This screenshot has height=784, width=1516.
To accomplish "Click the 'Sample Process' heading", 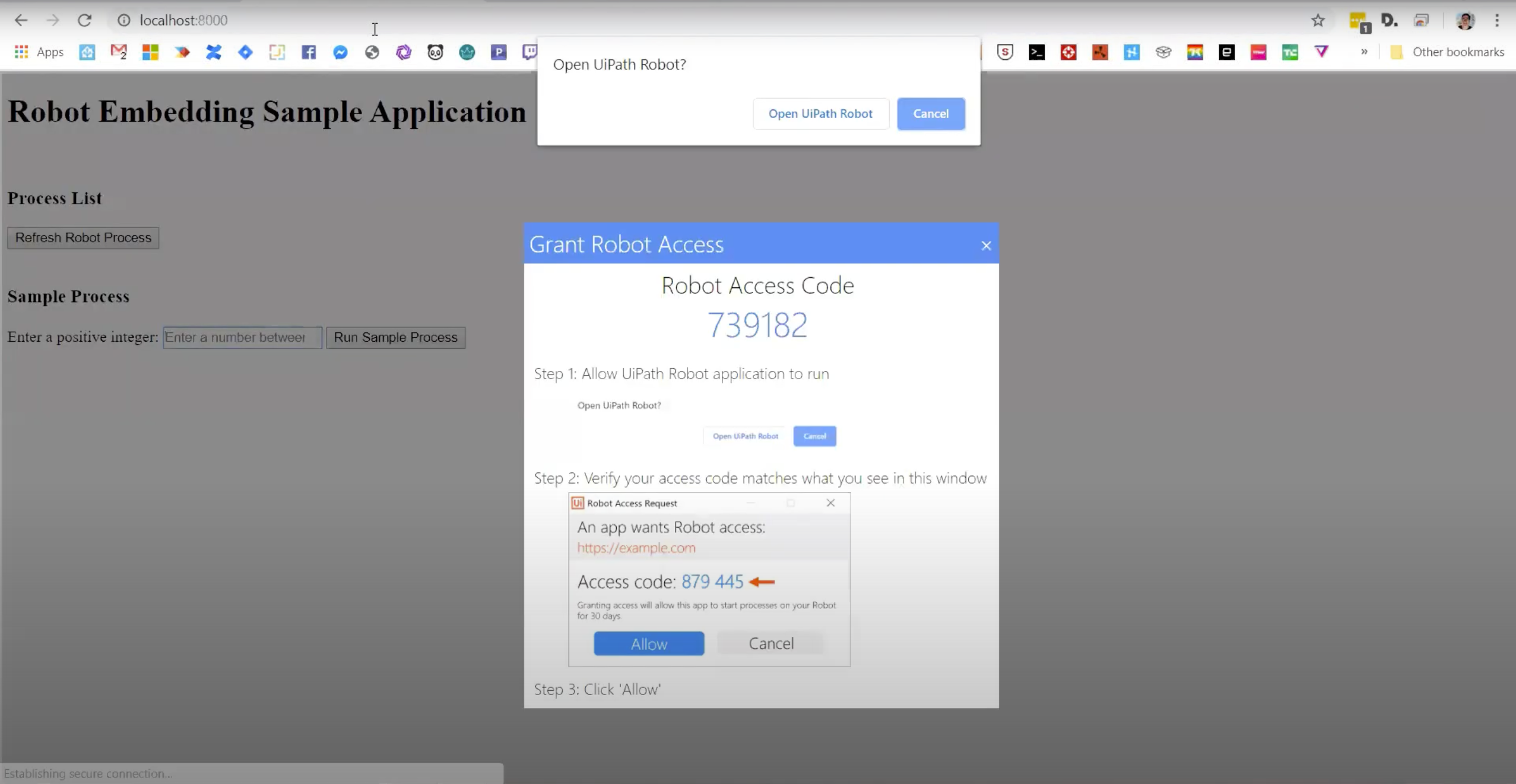I will (x=68, y=296).
